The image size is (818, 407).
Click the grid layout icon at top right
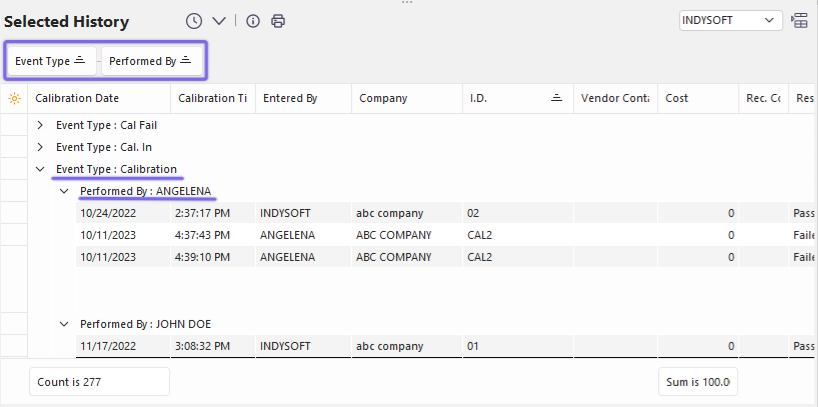coord(800,20)
